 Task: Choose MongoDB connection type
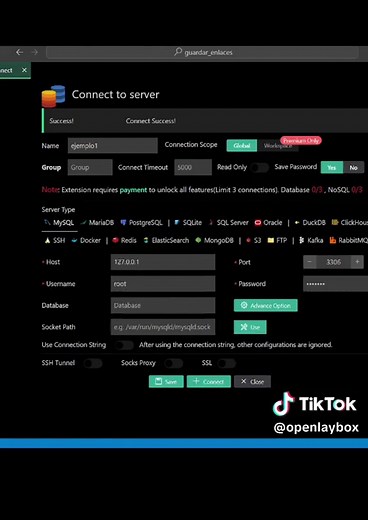pyautogui.click(x=214, y=240)
